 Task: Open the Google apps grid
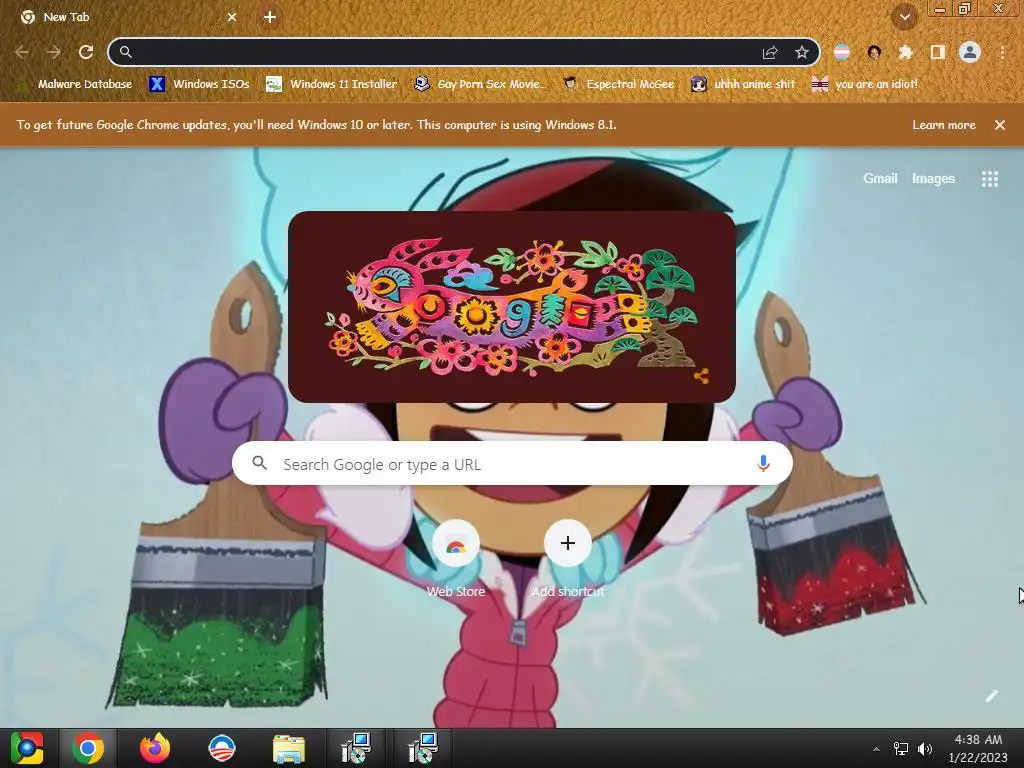pyautogui.click(x=989, y=178)
